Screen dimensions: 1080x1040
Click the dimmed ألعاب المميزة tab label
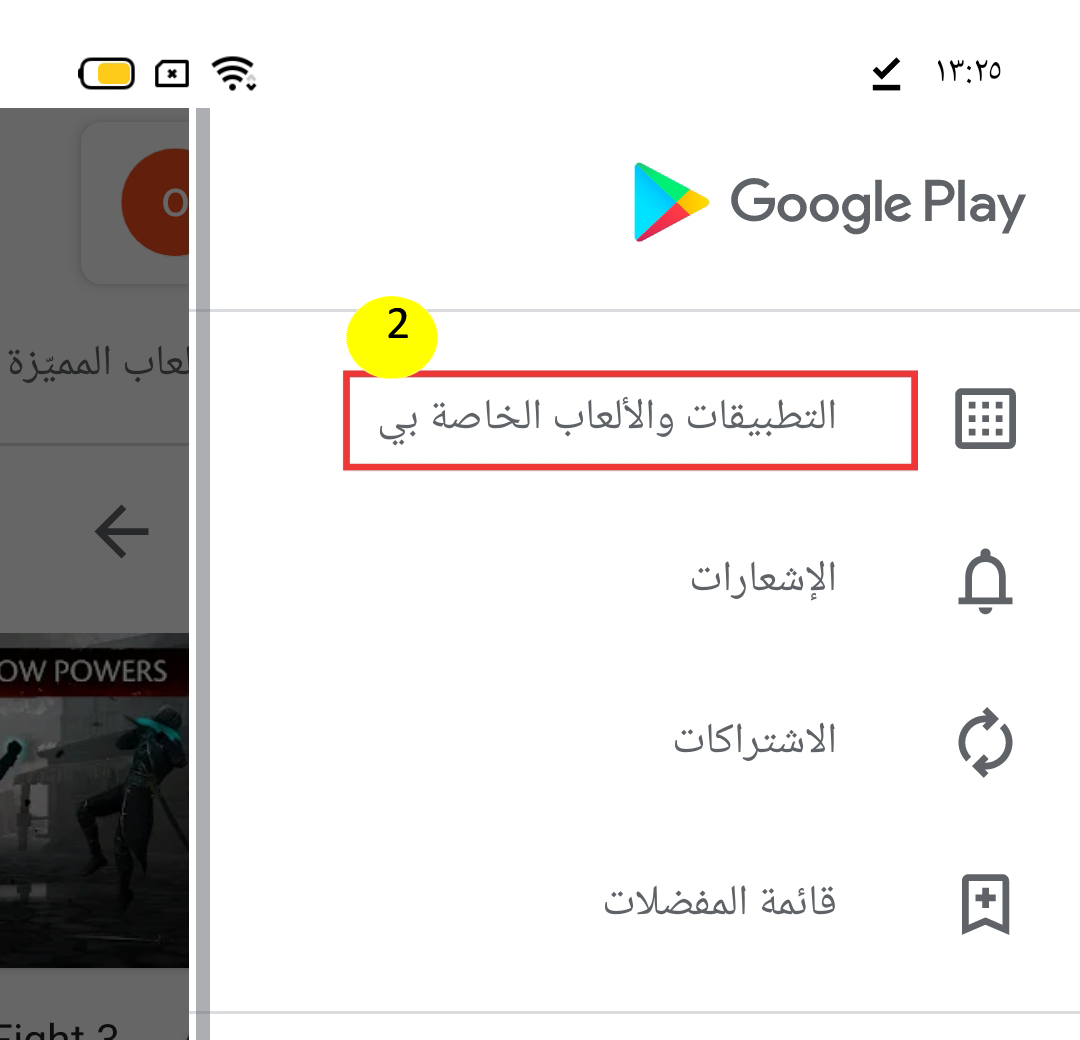tap(98, 363)
